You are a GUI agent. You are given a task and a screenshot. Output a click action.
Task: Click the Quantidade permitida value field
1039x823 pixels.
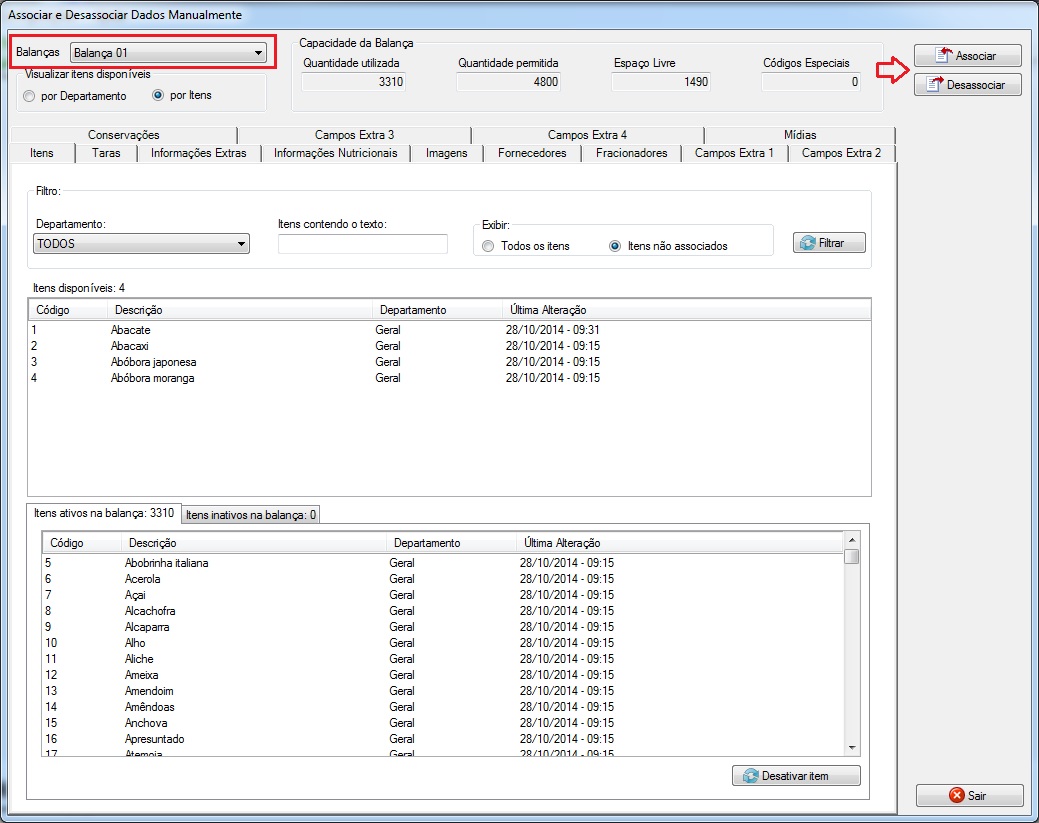[x=508, y=82]
